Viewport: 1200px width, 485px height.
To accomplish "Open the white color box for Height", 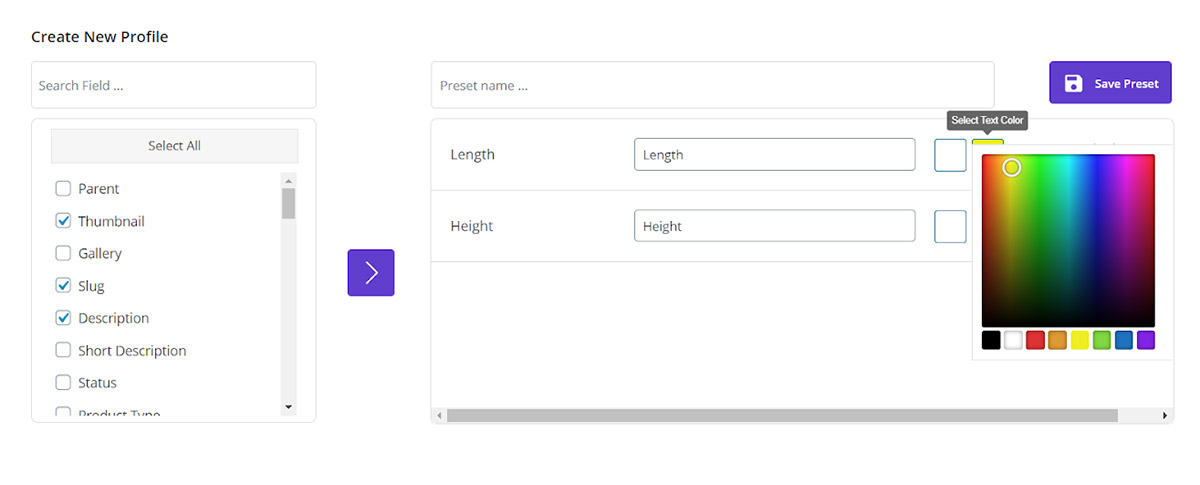I will point(950,226).
